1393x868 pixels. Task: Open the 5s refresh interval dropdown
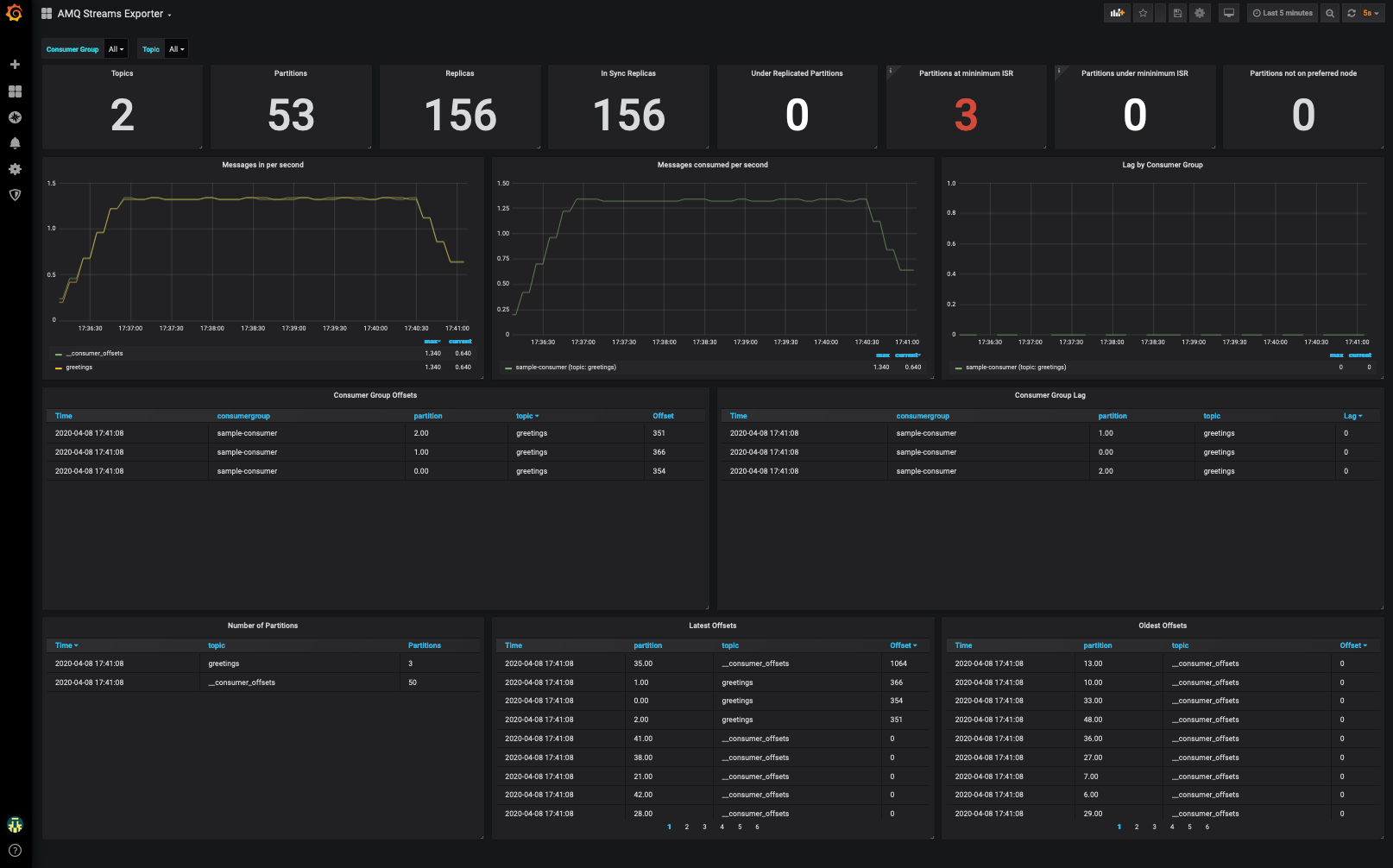pyautogui.click(x=1371, y=13)
